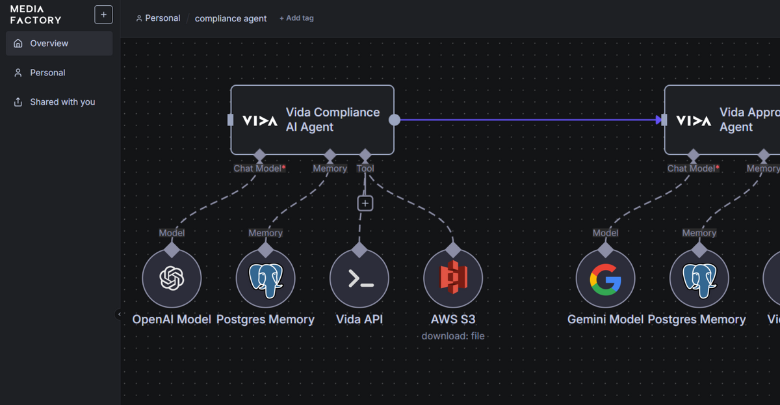Click the output port of Compliance Agent
This screenshot has width=780, height=405.
coord(394,120)
